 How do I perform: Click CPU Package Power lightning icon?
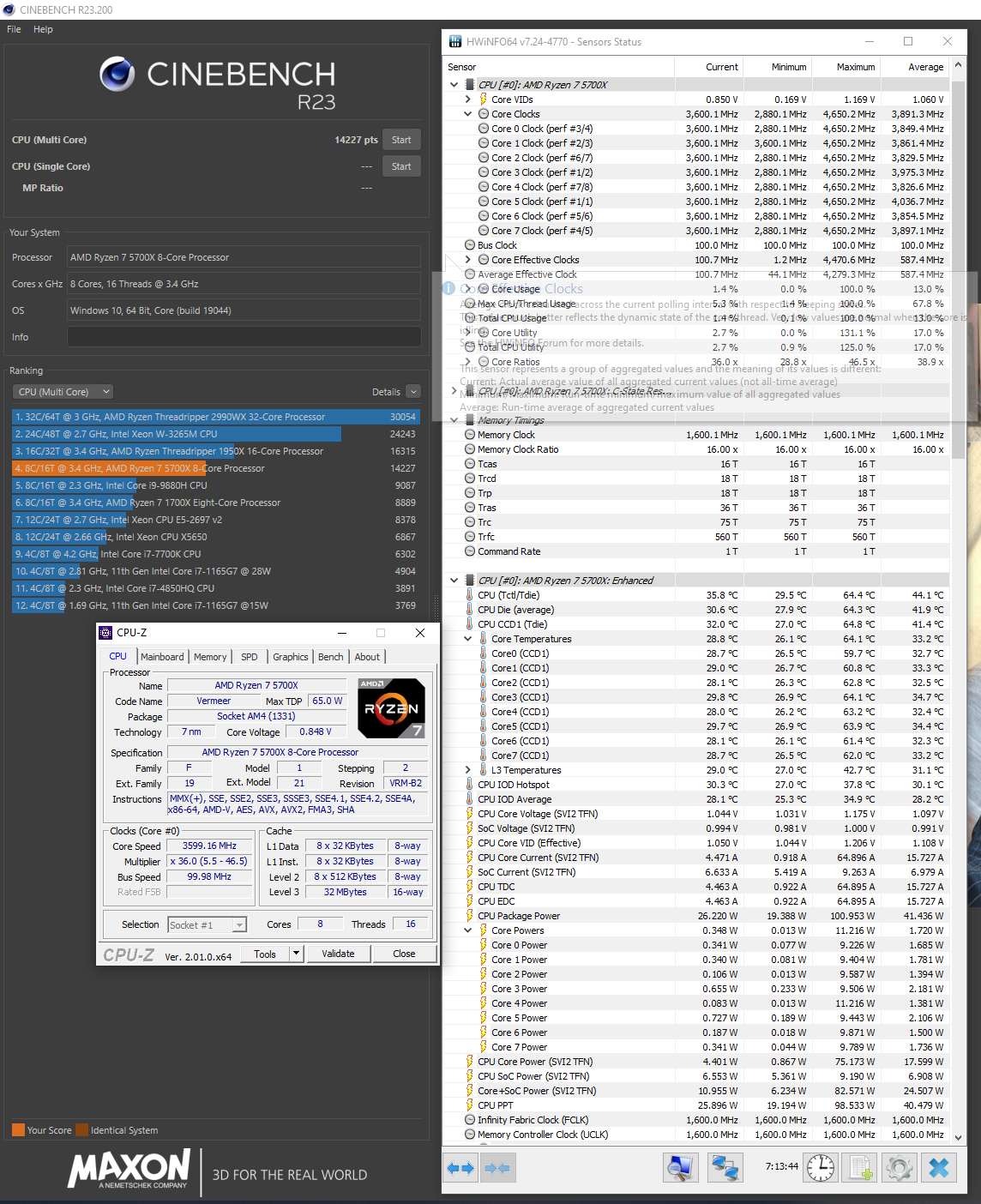pyautogui.click(x=470, y=916)
